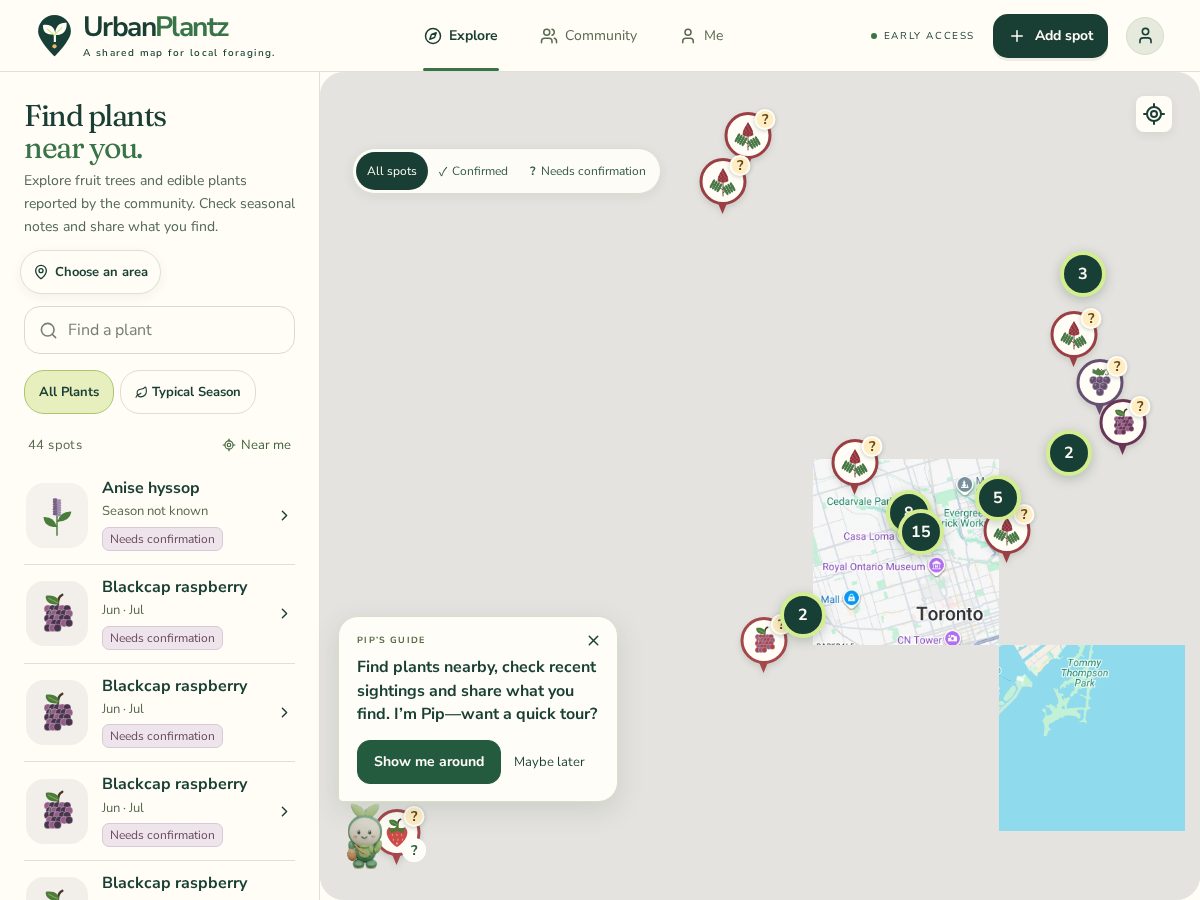Screen dimensions: 1200x900
Task: Open the Explore tab
Action: (461, 36)
